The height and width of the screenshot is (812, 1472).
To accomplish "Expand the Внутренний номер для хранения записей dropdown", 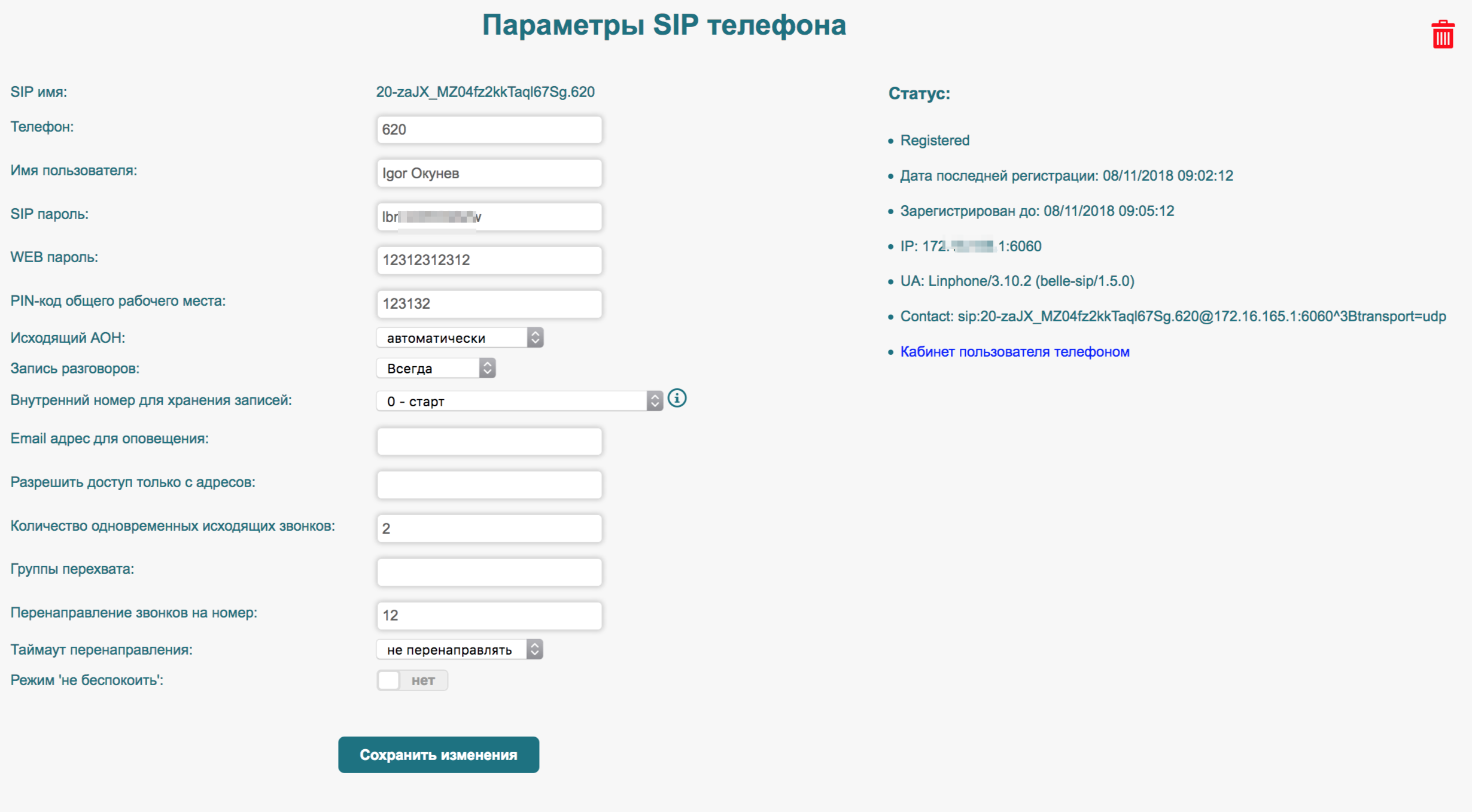I will (519, 402).
